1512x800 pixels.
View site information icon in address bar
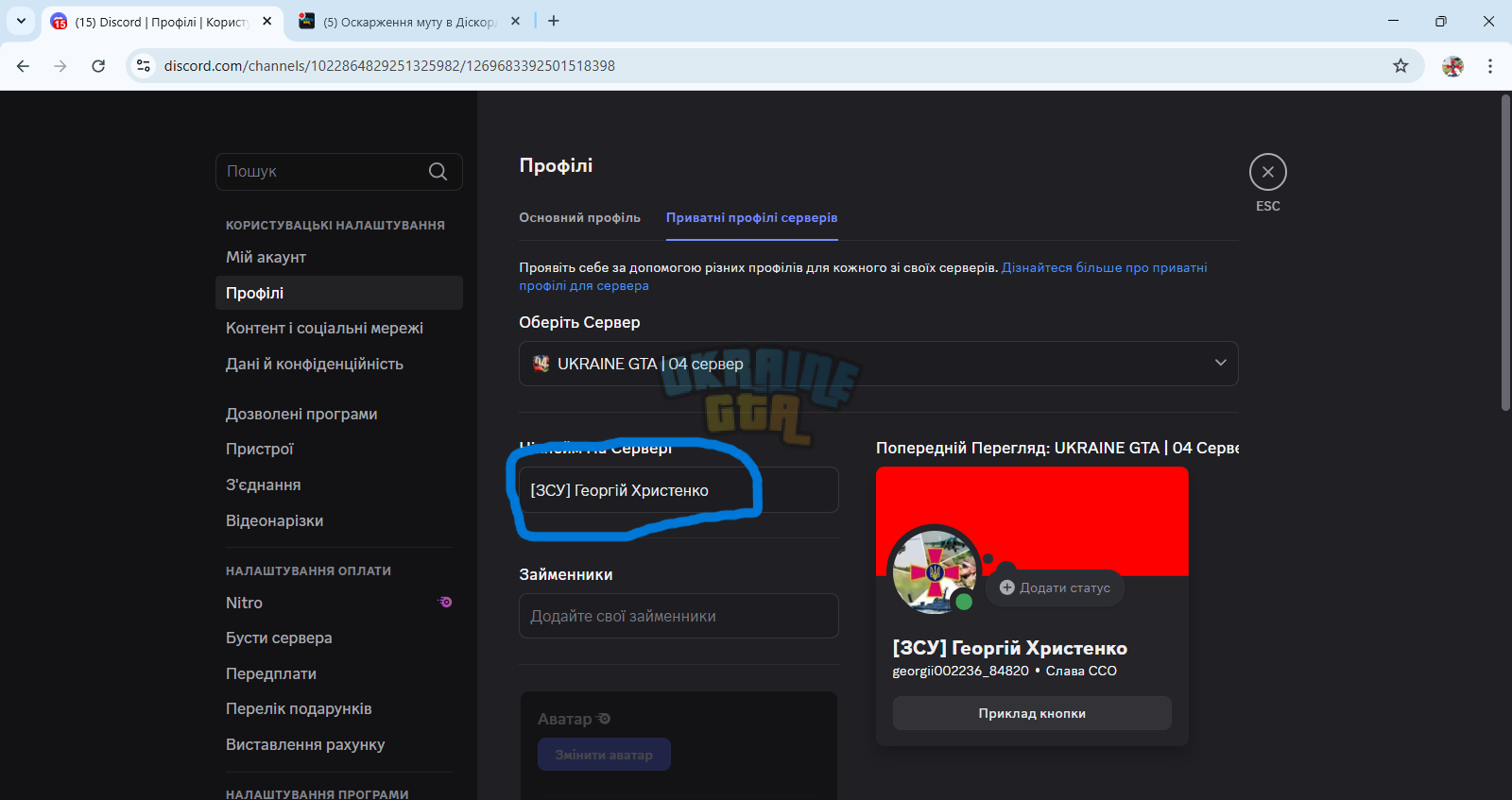[x=144, y=66]
